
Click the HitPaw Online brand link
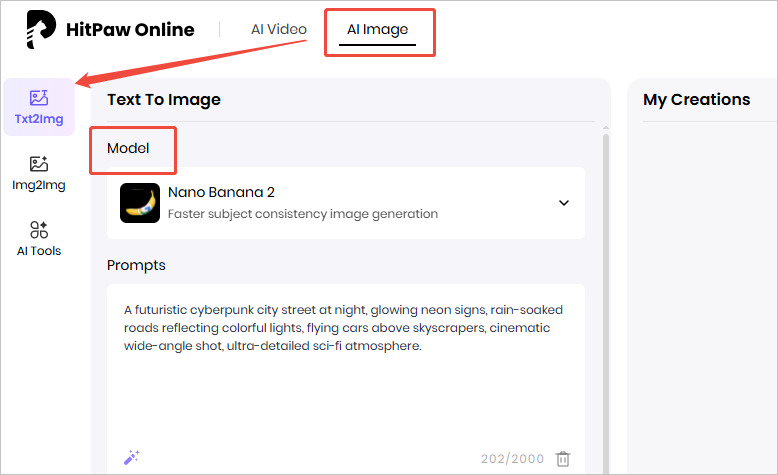(129, 30)
